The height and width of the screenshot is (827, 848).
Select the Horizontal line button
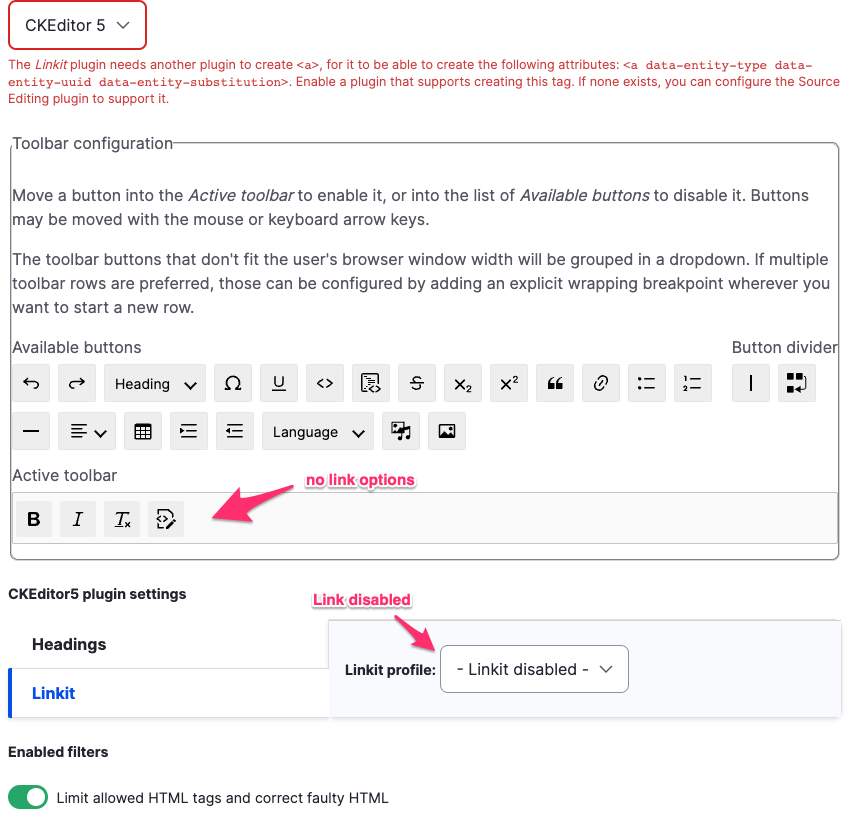[31, 431]
